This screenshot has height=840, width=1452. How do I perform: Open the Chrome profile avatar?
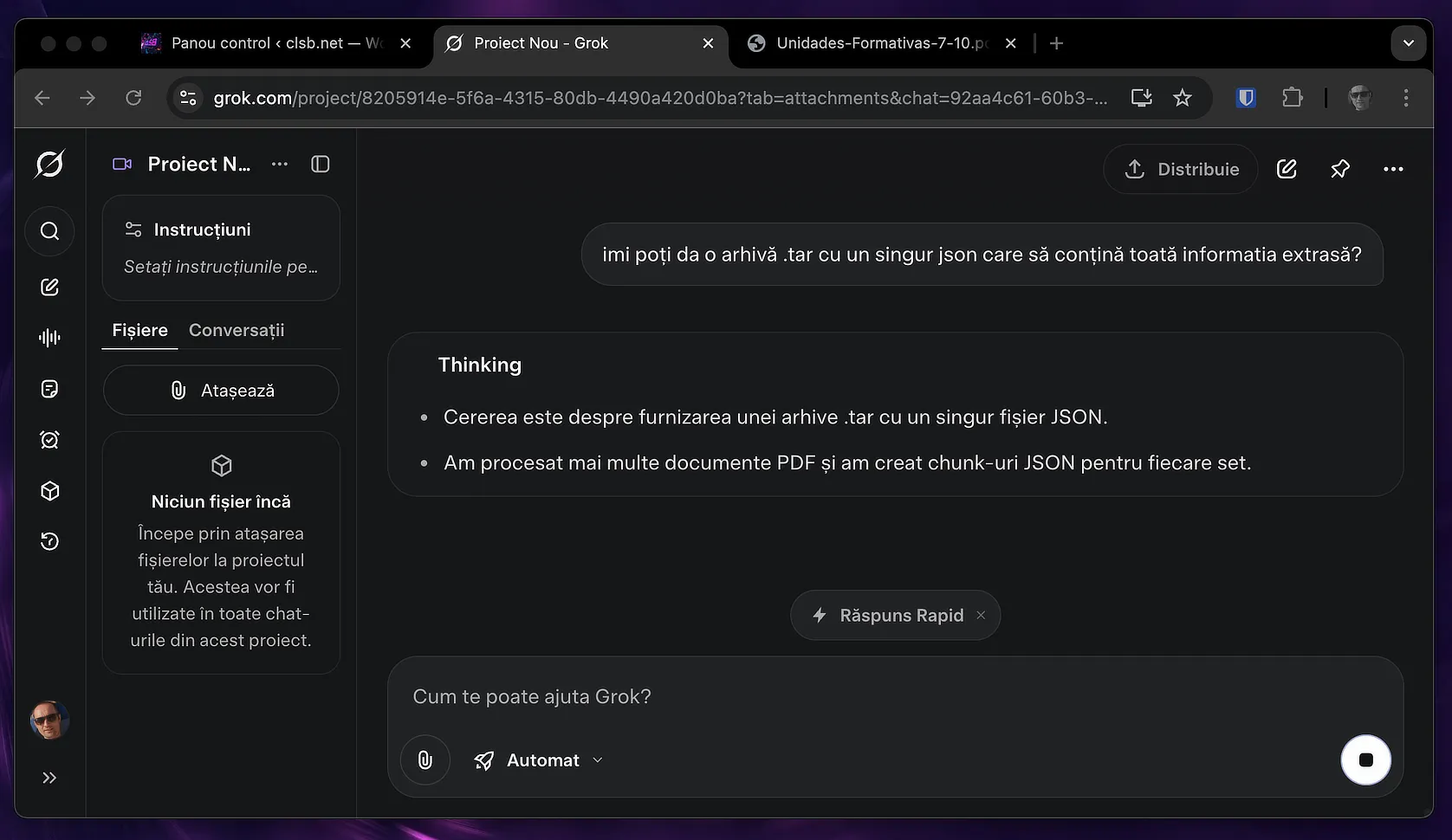[1360, 98]
